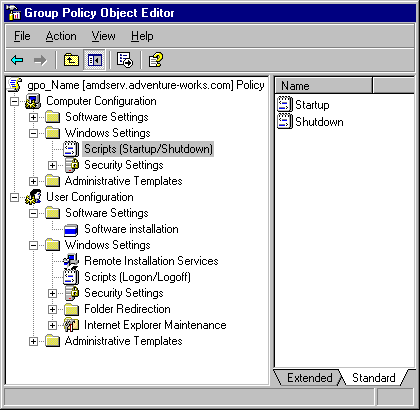
Task: Expand the Folder Redirection node
Action: (x=52, y=309)
